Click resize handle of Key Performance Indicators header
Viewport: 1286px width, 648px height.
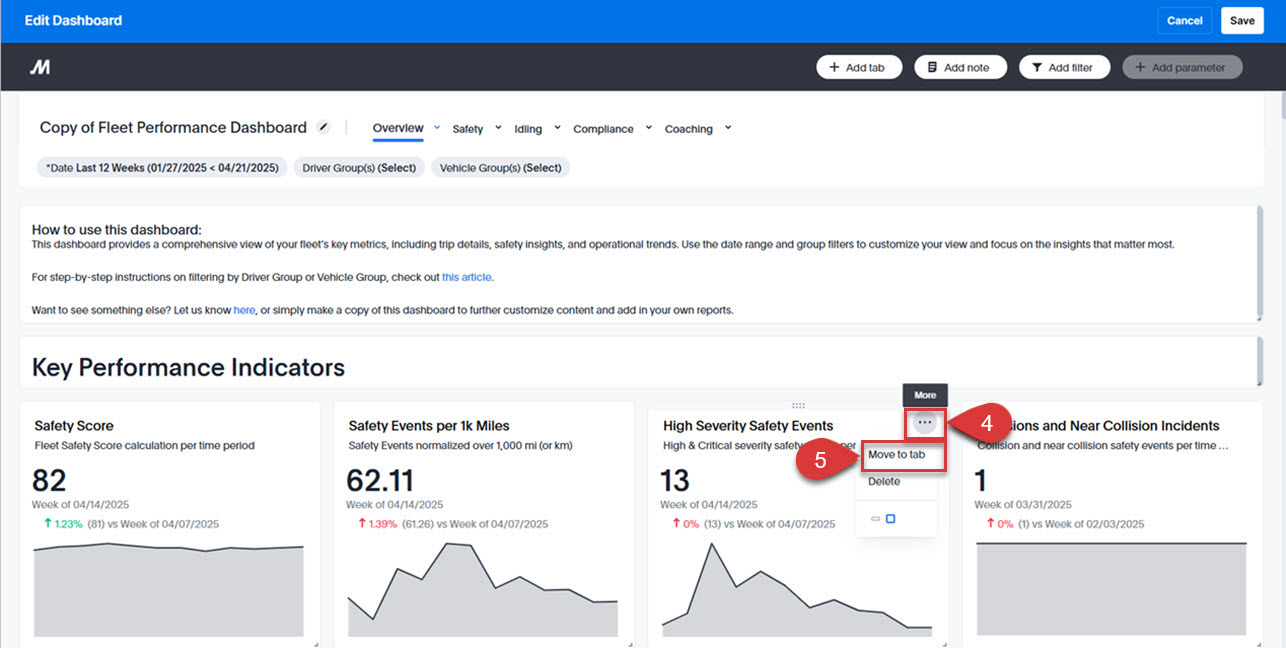point(1259,383)
